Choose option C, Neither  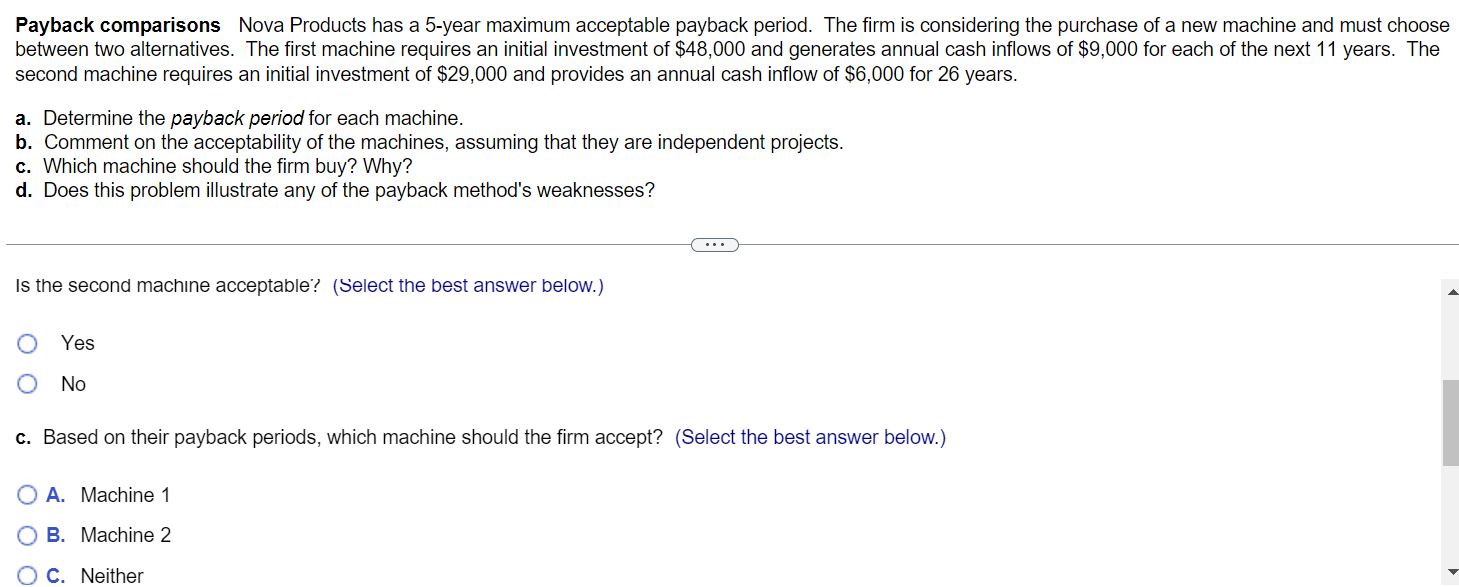[x=27, y=575]
